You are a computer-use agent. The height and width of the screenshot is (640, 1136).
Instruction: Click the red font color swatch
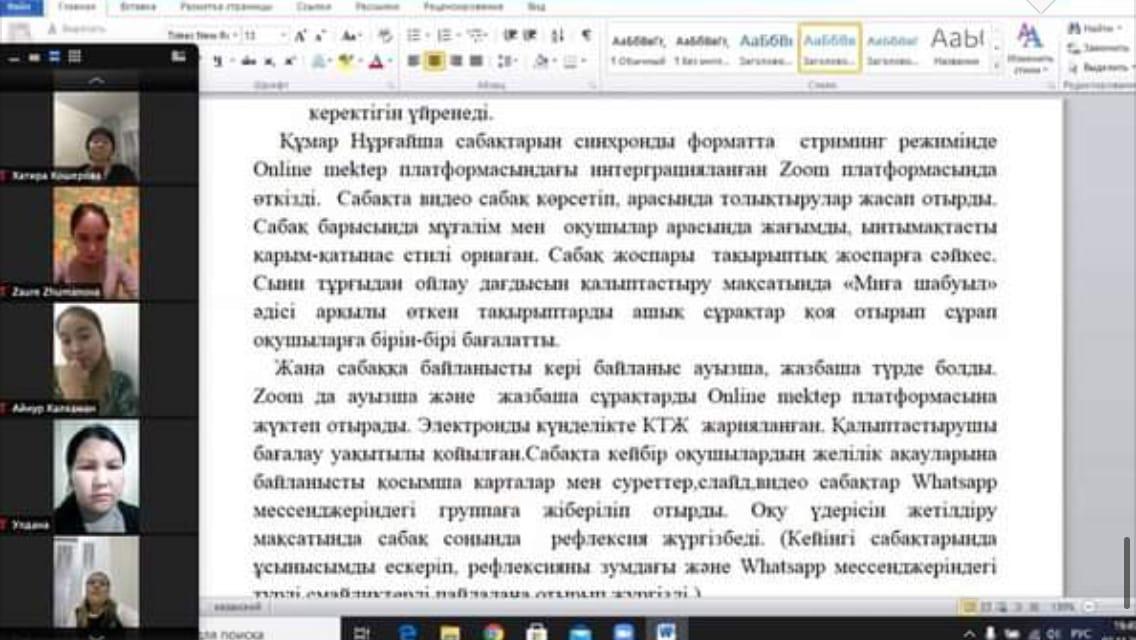tap(375, 62)
